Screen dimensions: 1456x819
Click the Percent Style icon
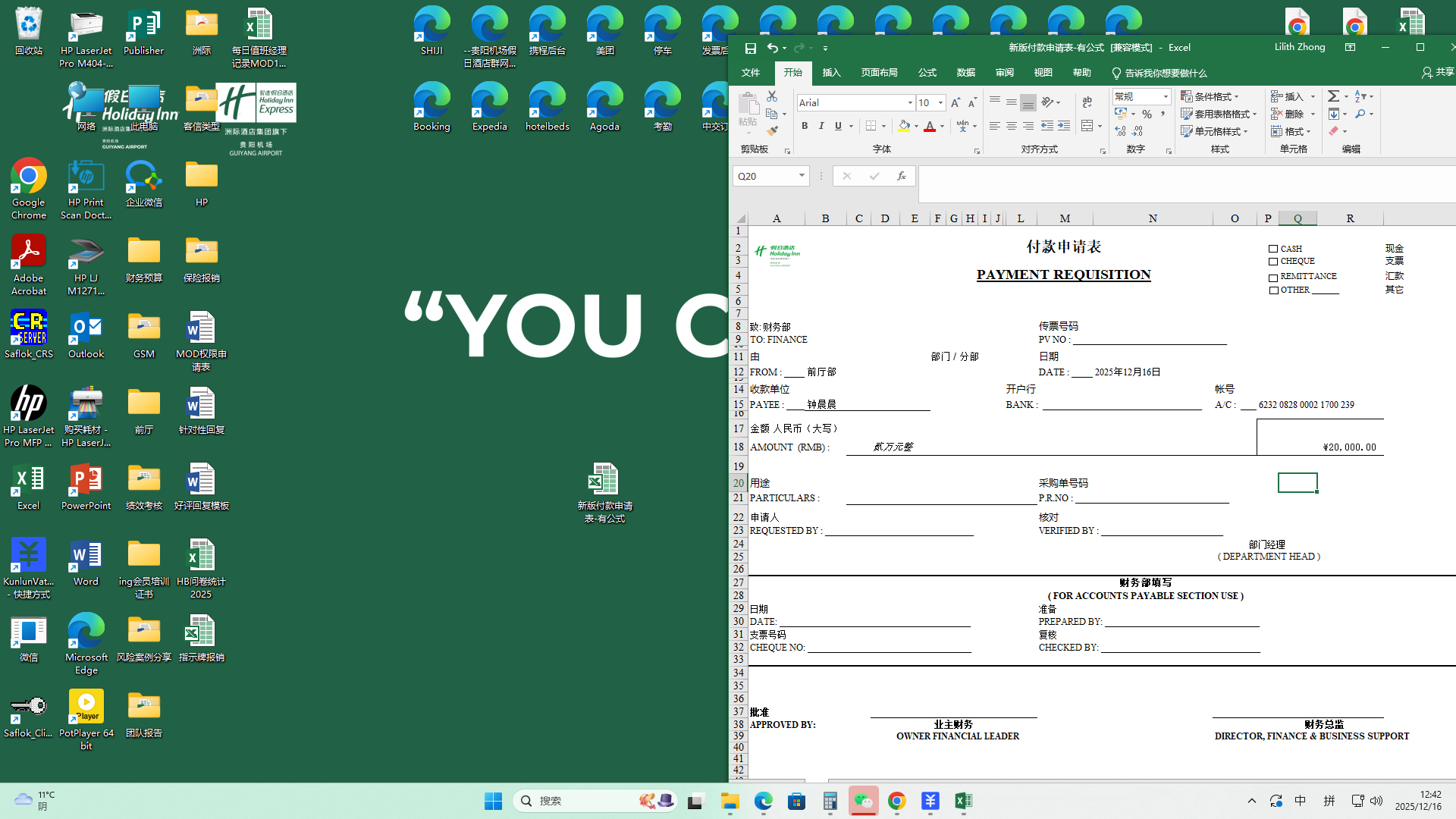1147,114
